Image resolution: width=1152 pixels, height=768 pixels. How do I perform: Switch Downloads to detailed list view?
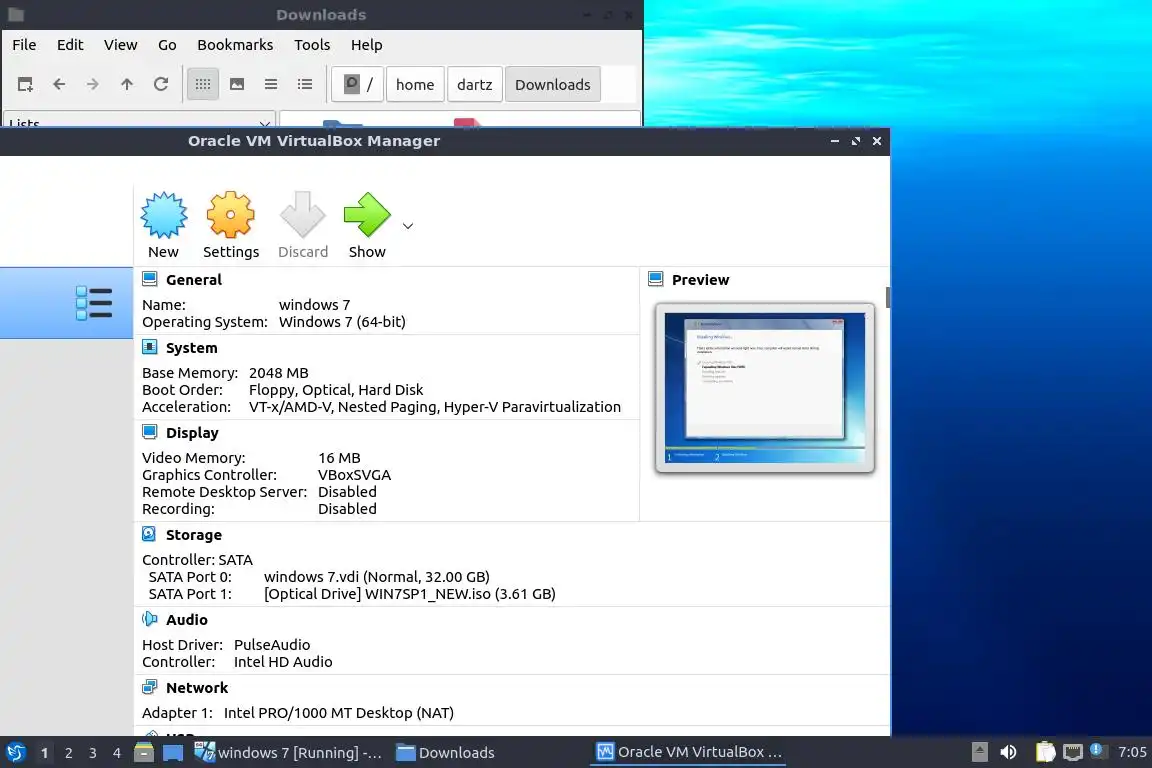pyautogui.click(x=305, y=85)
